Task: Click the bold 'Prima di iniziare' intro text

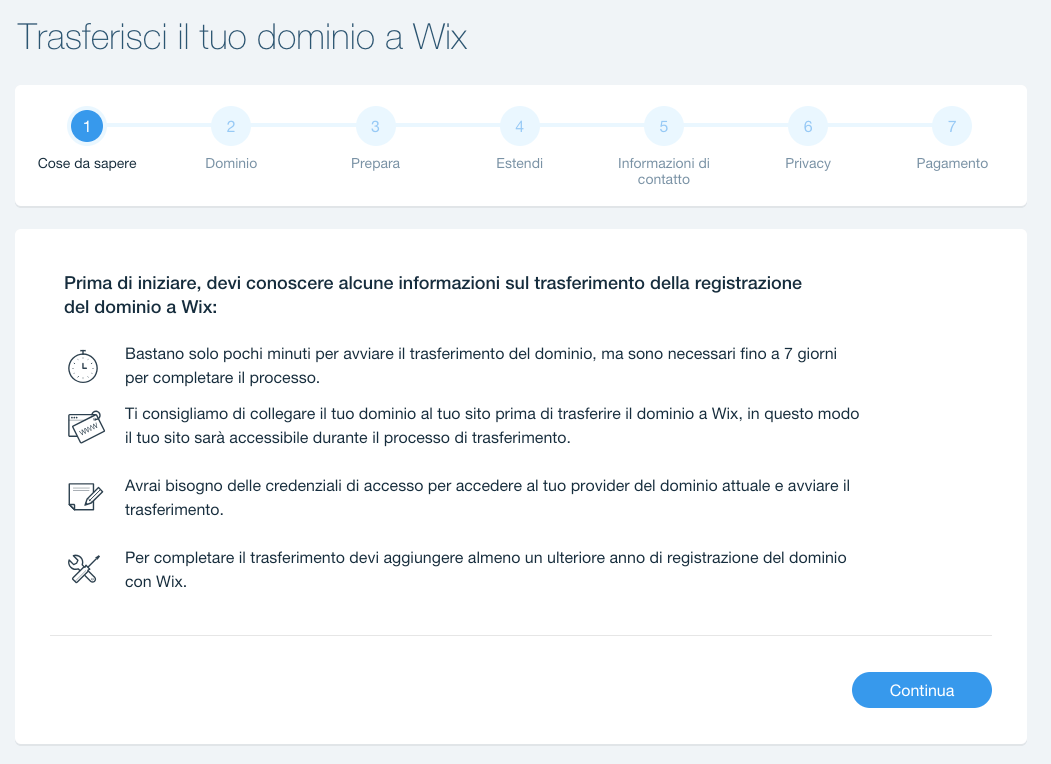Action: click(x=433, y=295)
